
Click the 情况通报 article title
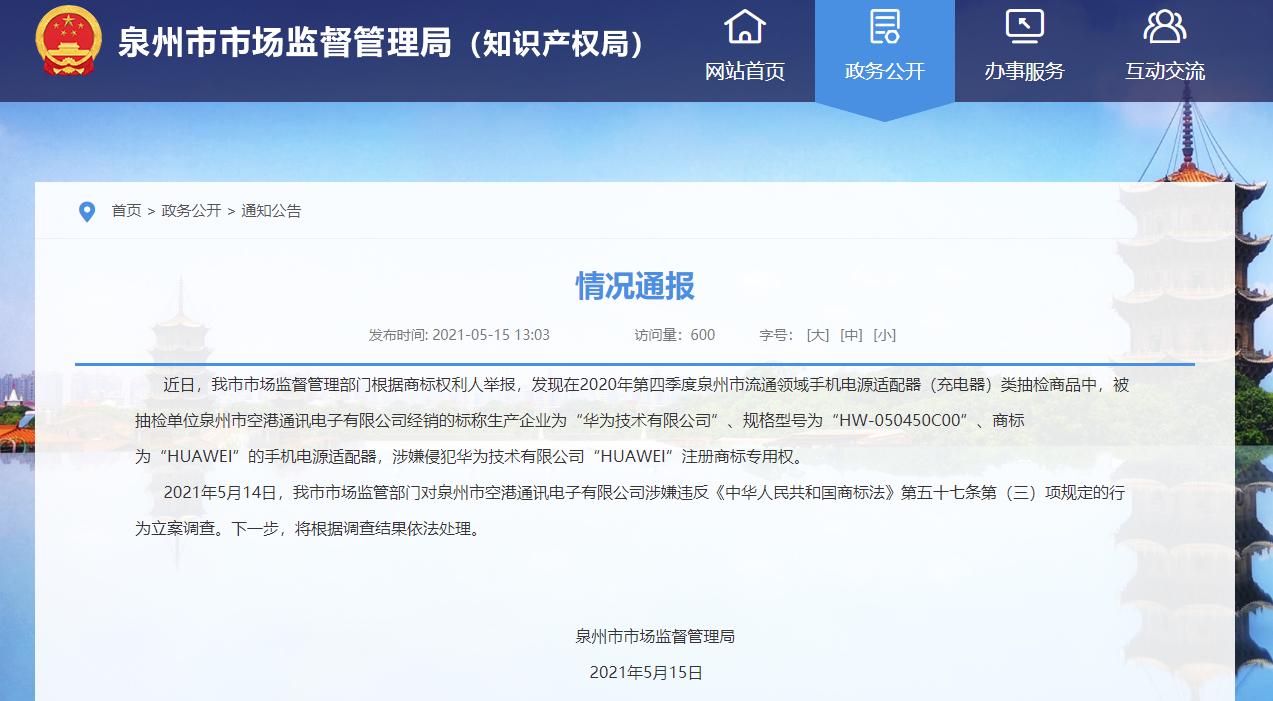pyautogui.click(x=635, y=286)
